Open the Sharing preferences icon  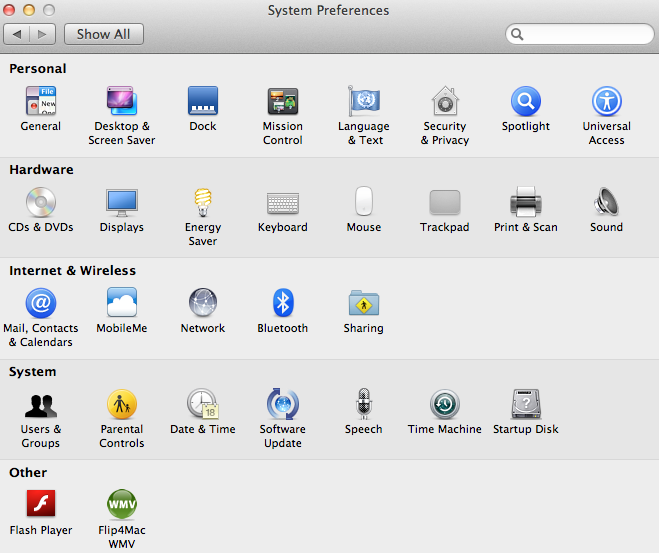click(364, 303)
